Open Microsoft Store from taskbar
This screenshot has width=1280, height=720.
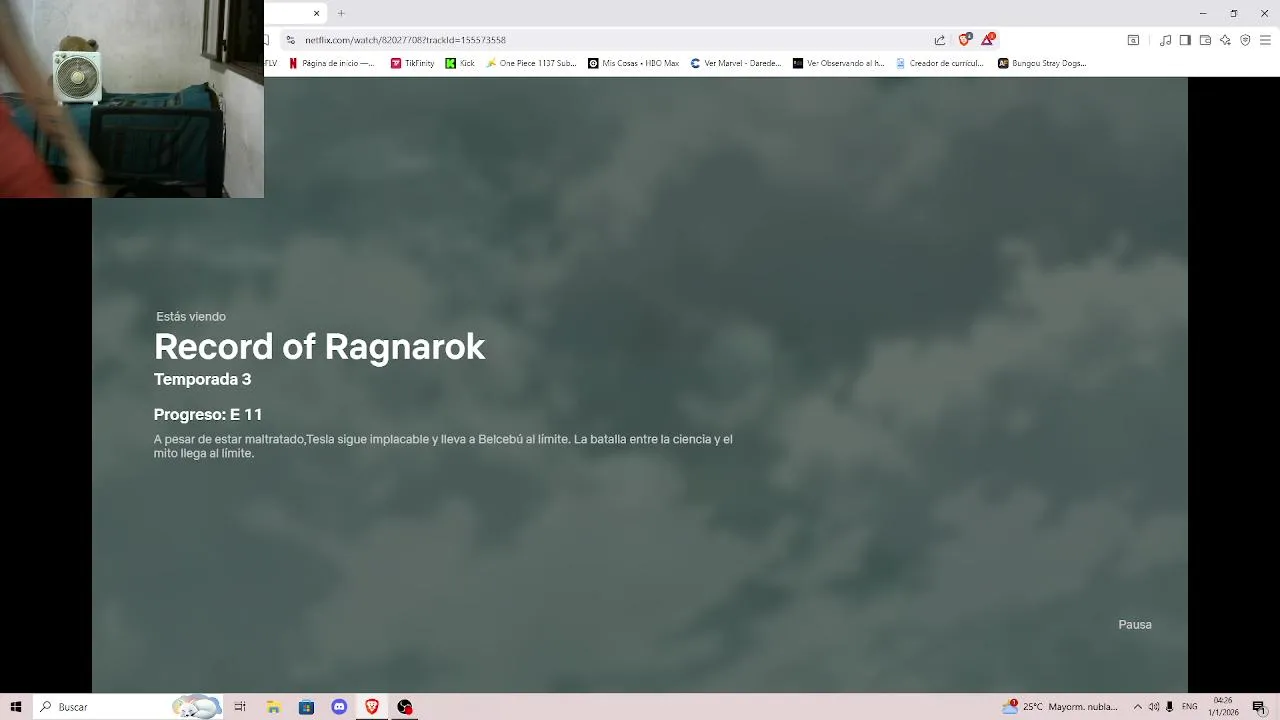[x=306, y=707]
